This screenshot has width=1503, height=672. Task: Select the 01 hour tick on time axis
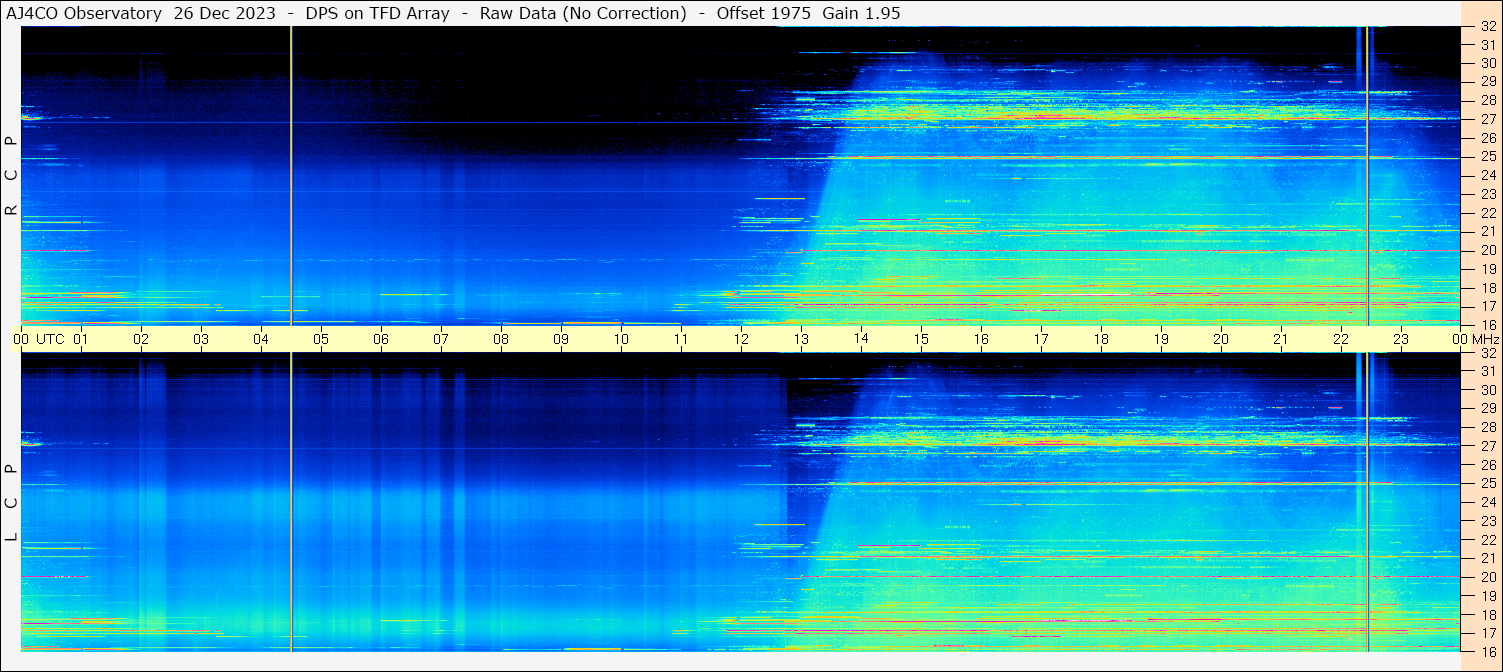pyautogui.click(x=81, y=339)
